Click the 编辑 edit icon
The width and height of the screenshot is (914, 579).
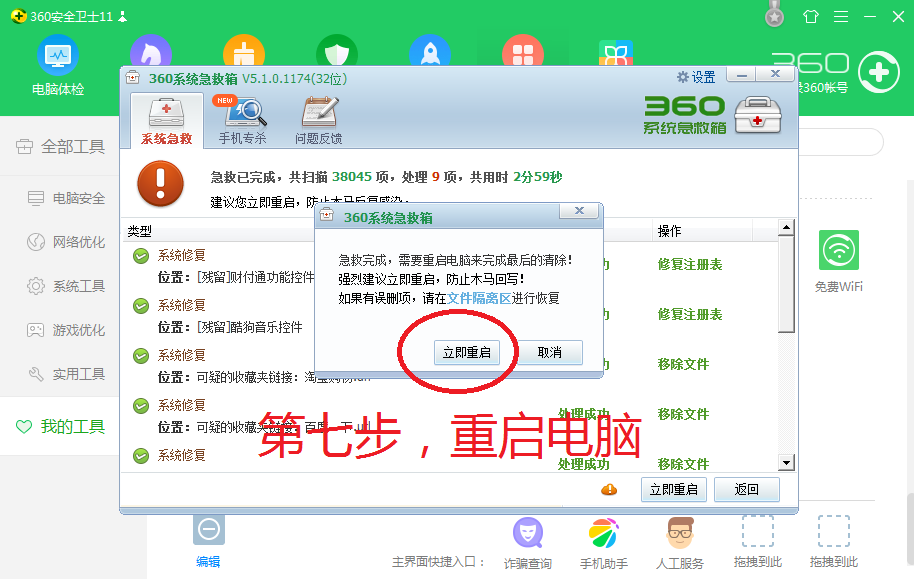tap(208, 531)
